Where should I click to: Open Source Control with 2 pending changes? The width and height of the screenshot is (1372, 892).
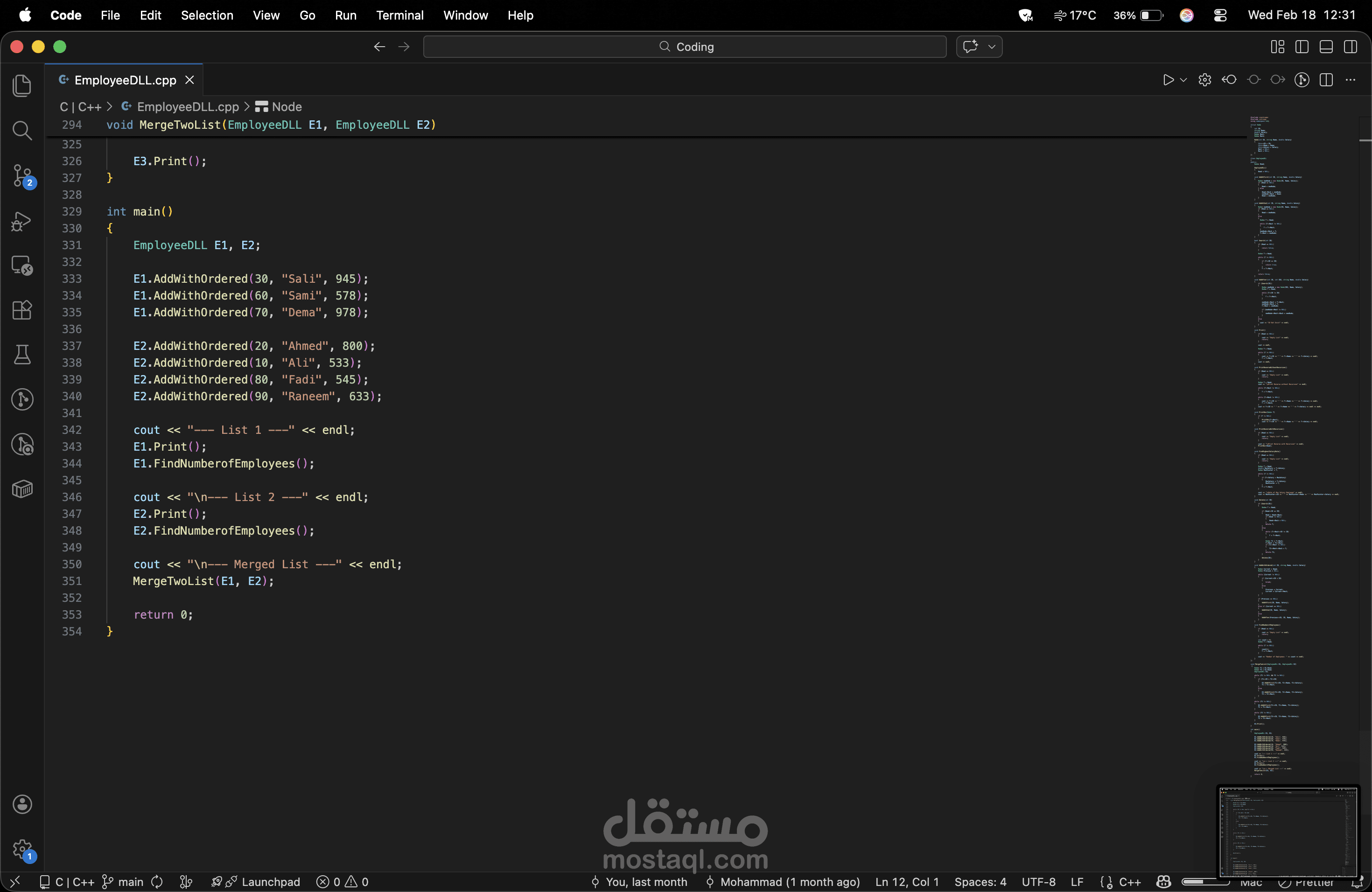click(23, 175)
